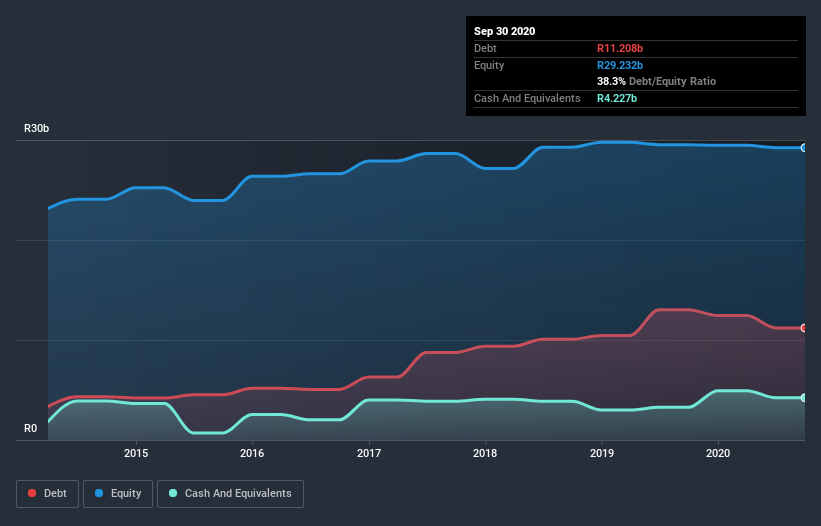Click the R4.227b cash value
Screen dimensions: 821x526
click(x=617, y=98)
